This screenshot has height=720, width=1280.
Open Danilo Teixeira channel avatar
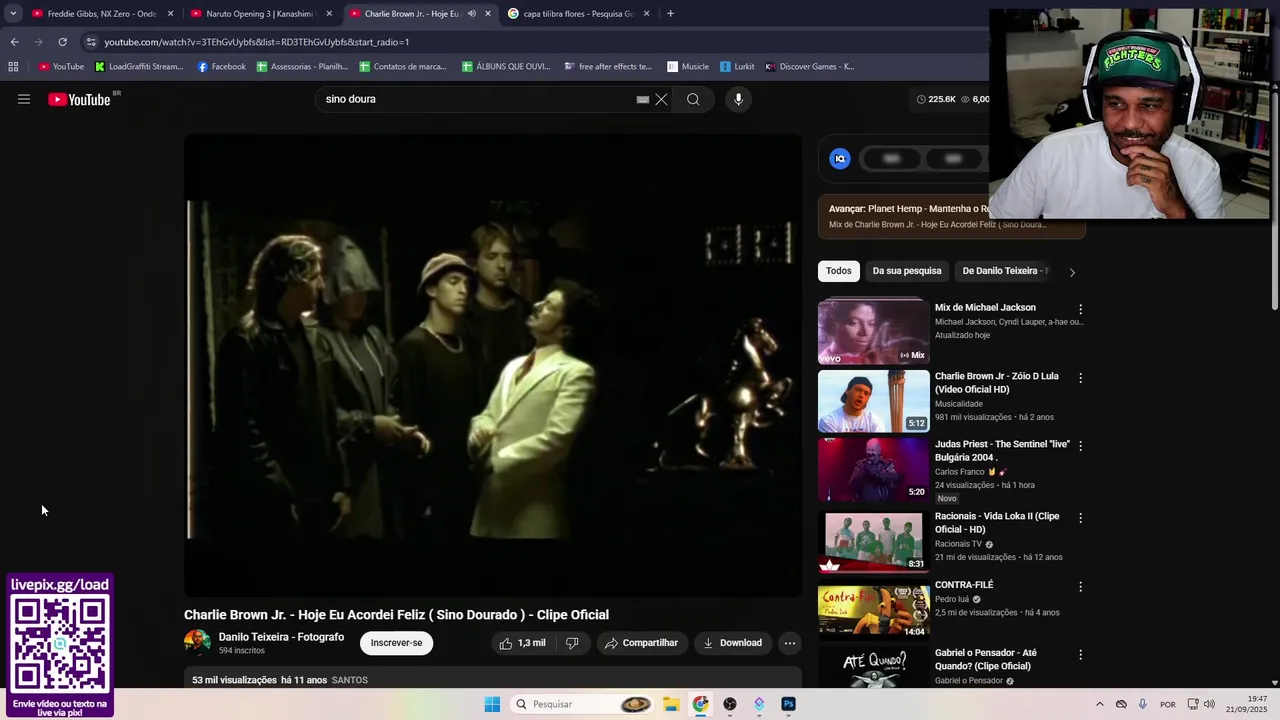[x=197, y=643]
